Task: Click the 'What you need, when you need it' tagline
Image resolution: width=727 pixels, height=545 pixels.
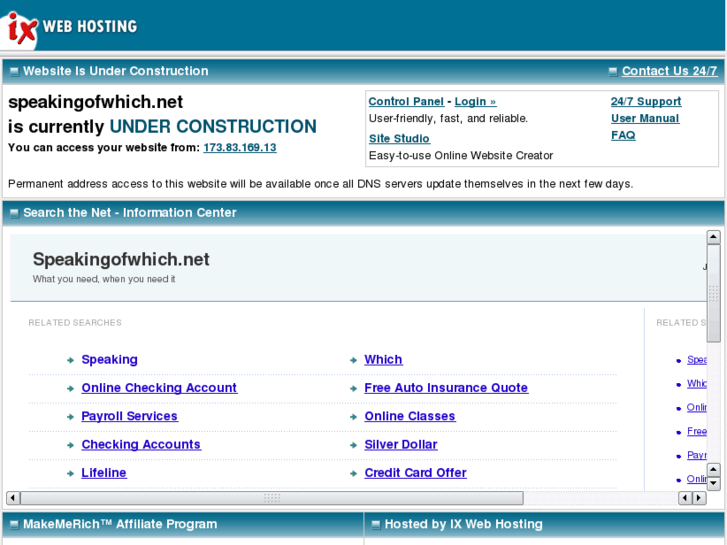Action: [x=104, y=279]
